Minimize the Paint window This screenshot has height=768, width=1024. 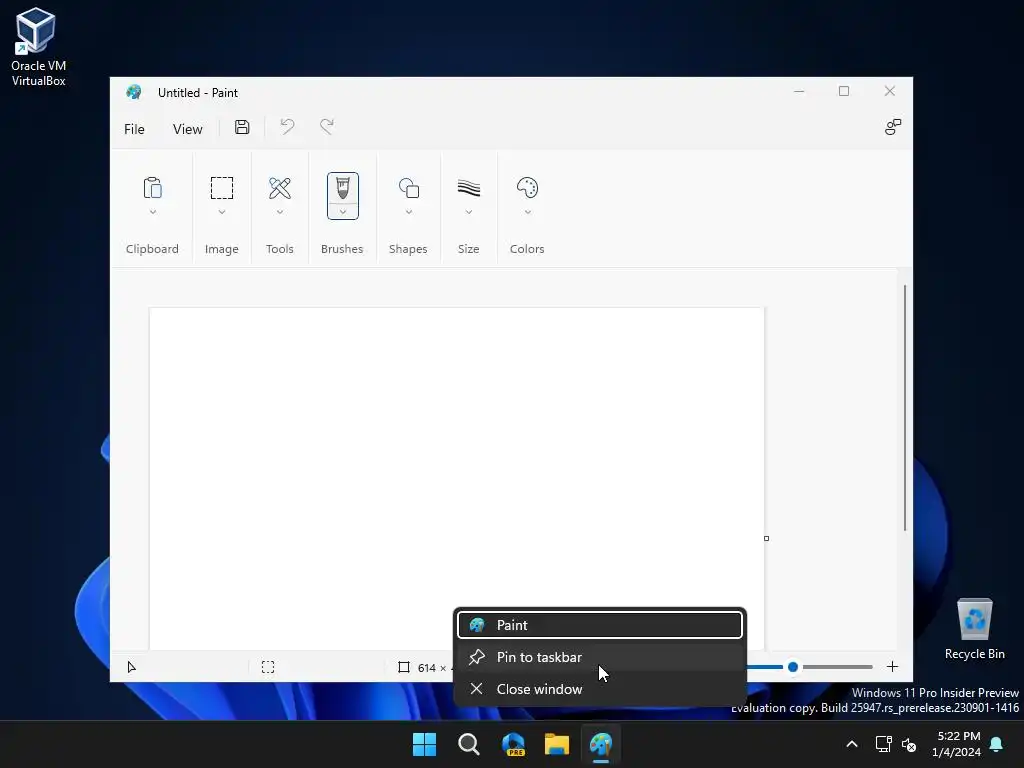pos(799,91)
